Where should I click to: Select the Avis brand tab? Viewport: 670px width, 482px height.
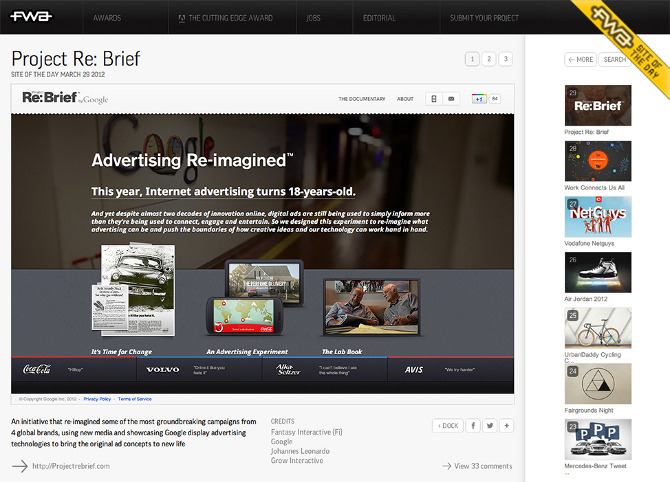coord(451,369)
